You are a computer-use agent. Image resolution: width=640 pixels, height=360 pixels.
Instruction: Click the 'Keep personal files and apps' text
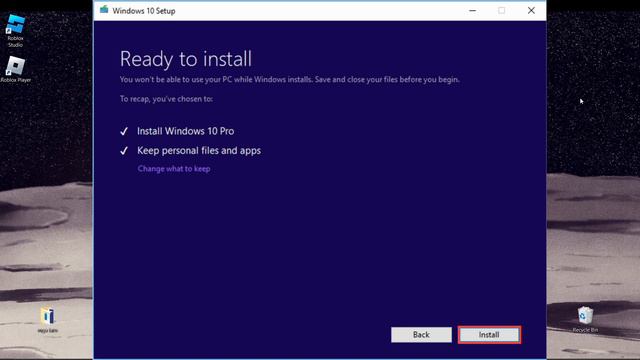[199, 151]
